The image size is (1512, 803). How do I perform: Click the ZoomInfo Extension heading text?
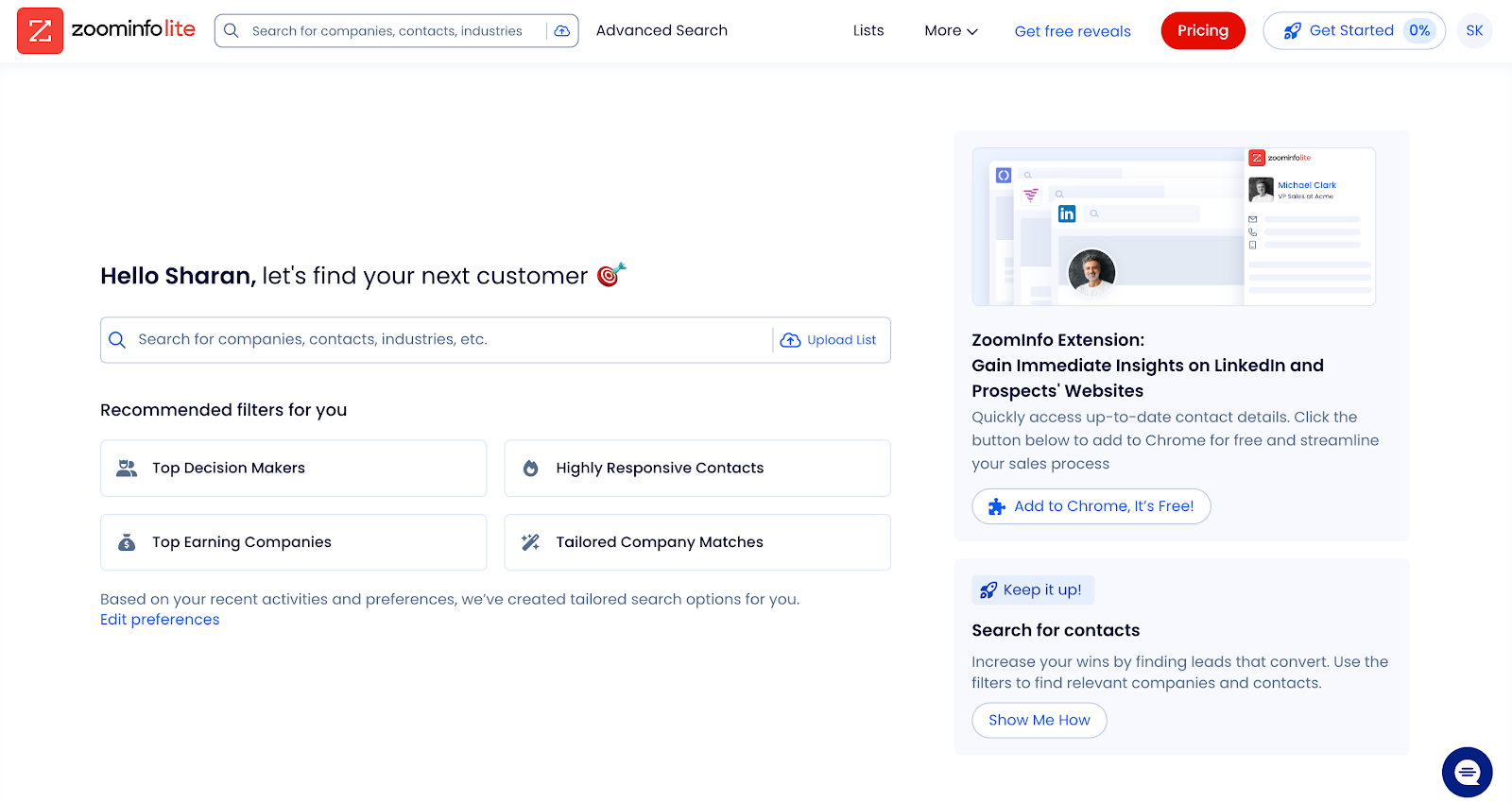(1147, 366)
